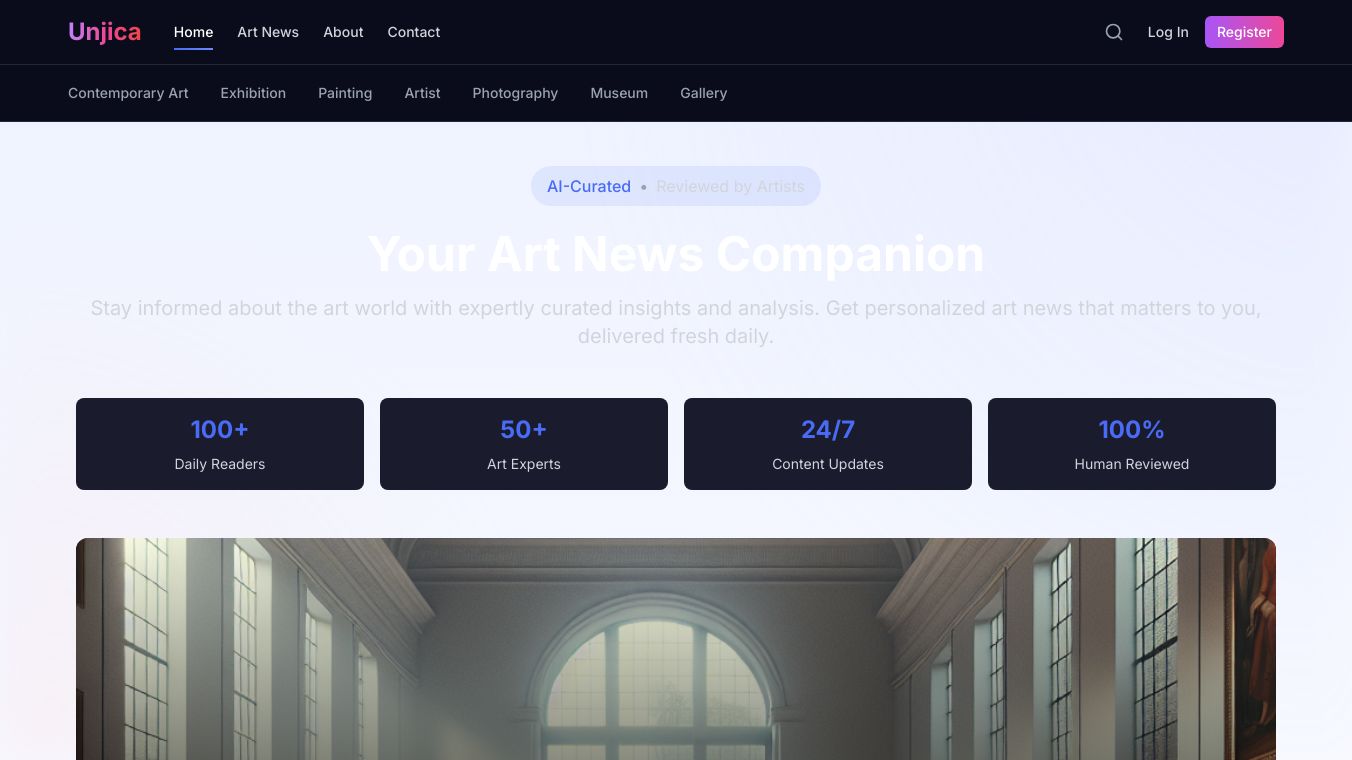Image resolution: width=1352 pixels, height=760 pixels.
Task: Click the 50+ Art Experts stat card
Action: click(524, 444)
